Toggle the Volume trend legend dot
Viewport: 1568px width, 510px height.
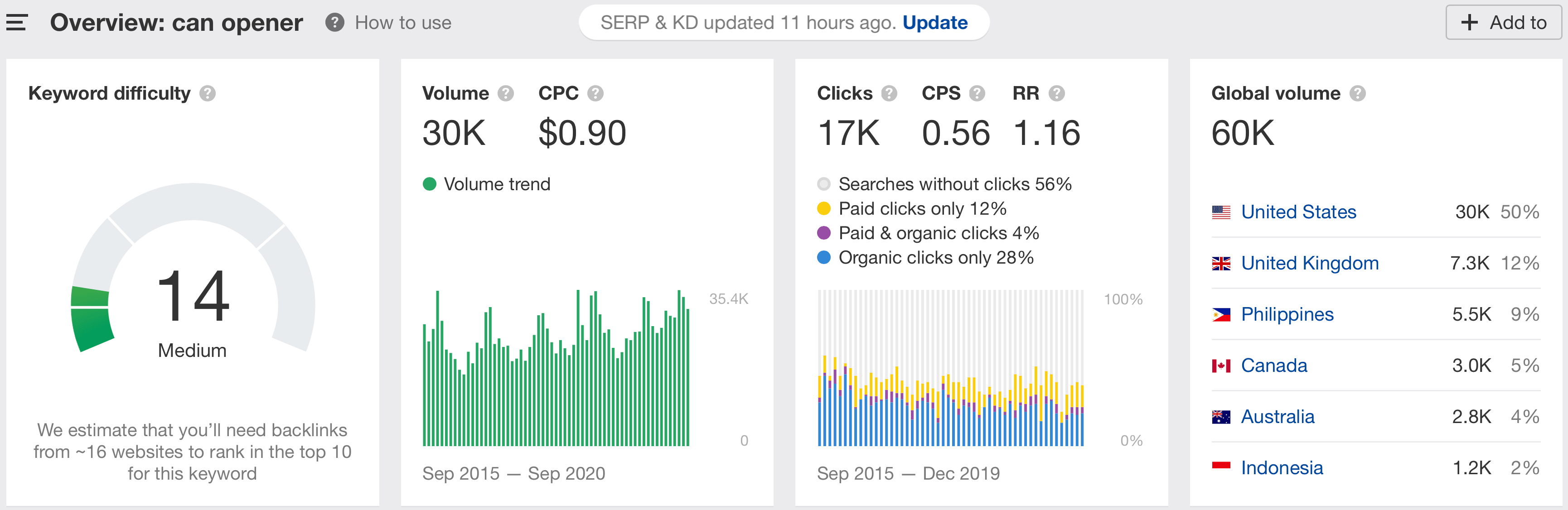pos(430,184)
